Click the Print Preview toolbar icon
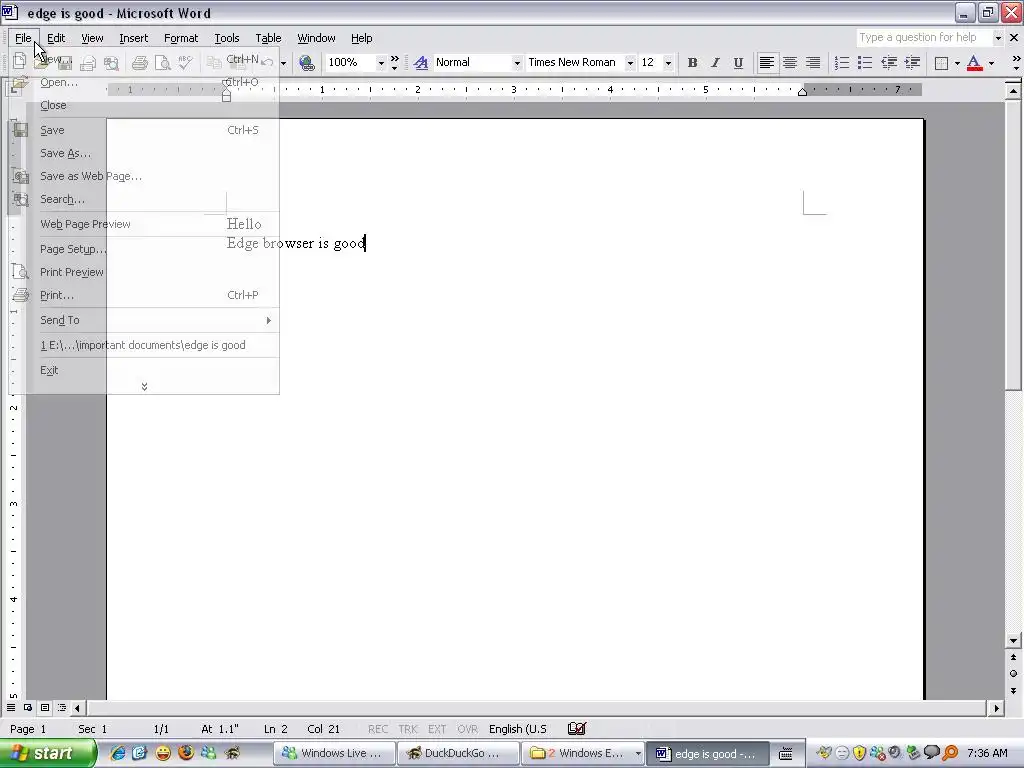The width and height of the screenshot is (1024, 768). [163, 63]
